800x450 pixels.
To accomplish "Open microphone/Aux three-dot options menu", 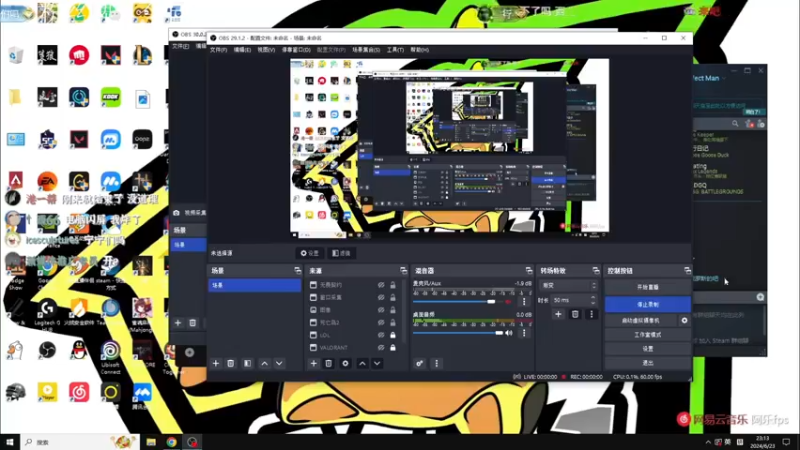I will coord(524,302).
